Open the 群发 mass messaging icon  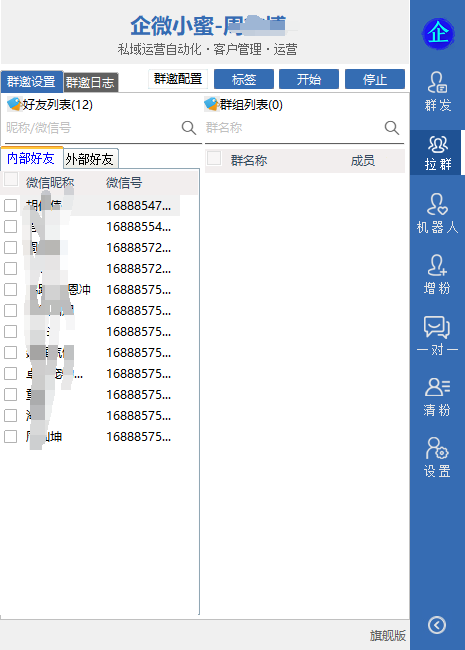pyautogui.click(x=438, y=92)
